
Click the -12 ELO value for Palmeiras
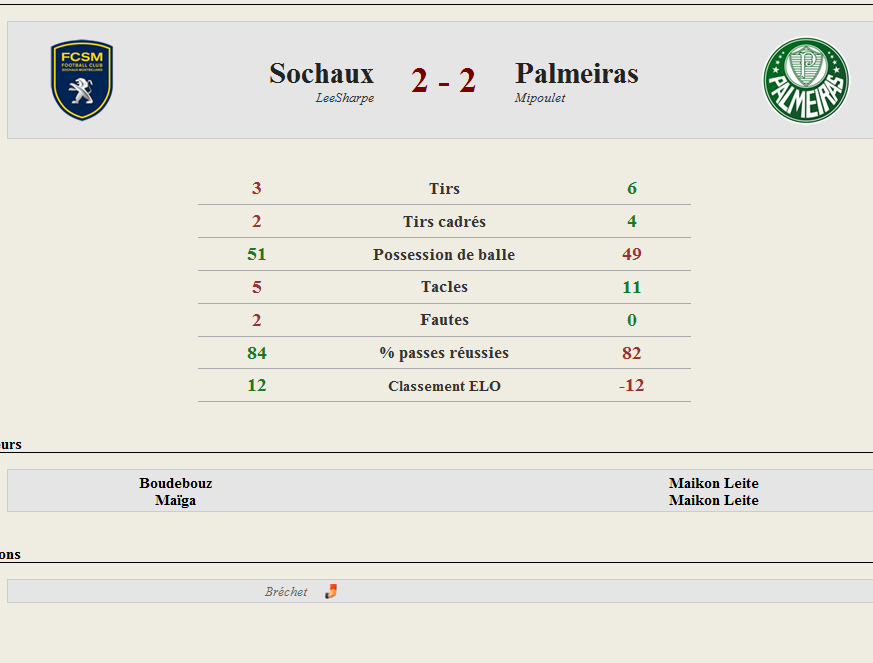631,385
